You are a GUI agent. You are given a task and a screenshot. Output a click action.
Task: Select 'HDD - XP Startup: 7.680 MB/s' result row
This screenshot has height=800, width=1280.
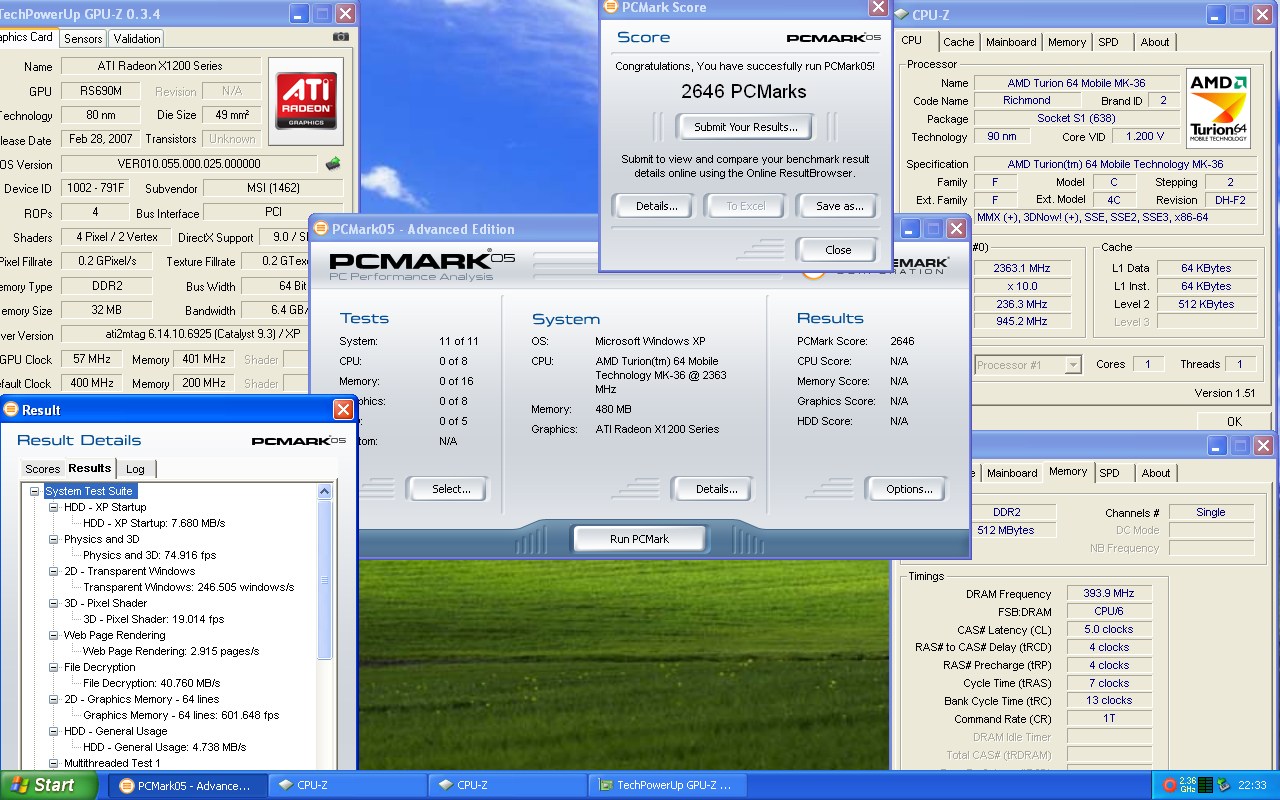point(154,523)
